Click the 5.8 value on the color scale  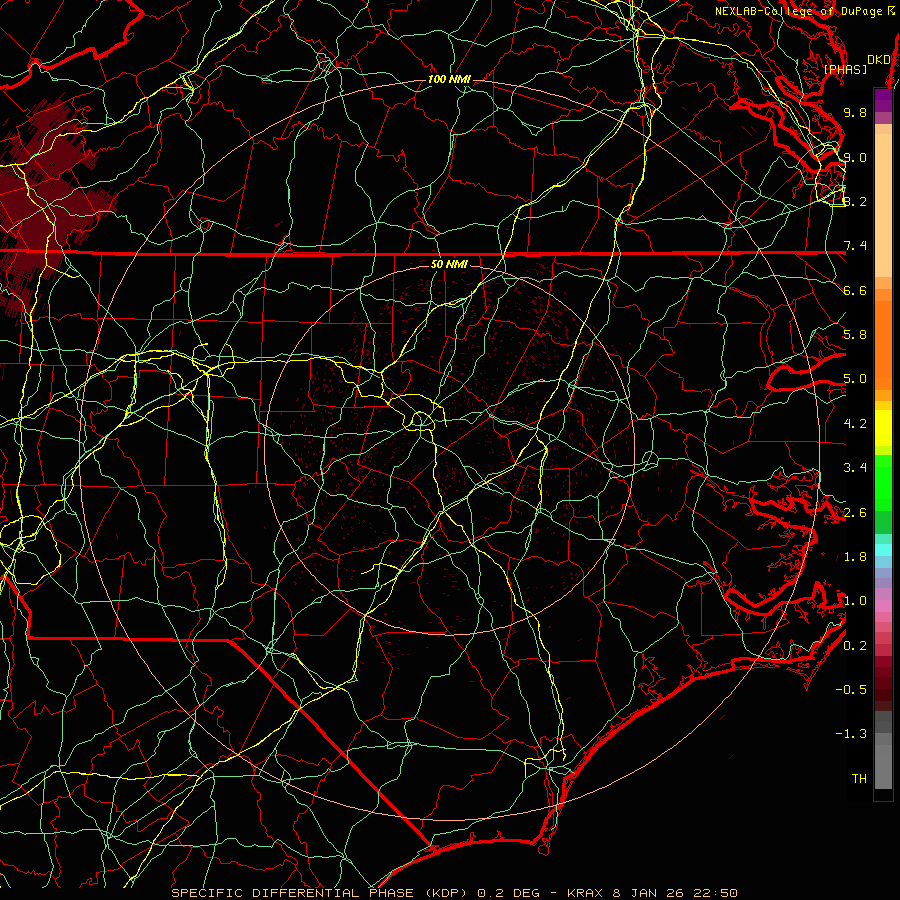point(855,335)
